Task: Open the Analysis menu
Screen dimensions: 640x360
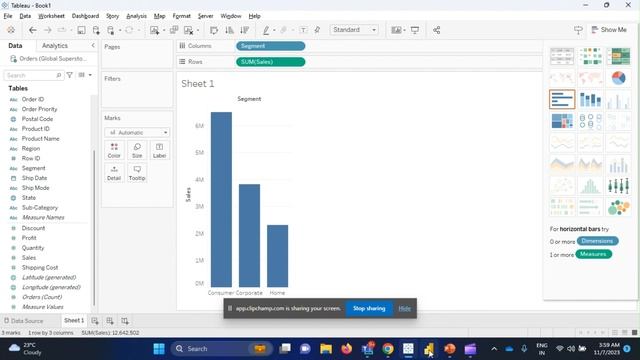Action: pyautogui.click(x=136, y=16)
